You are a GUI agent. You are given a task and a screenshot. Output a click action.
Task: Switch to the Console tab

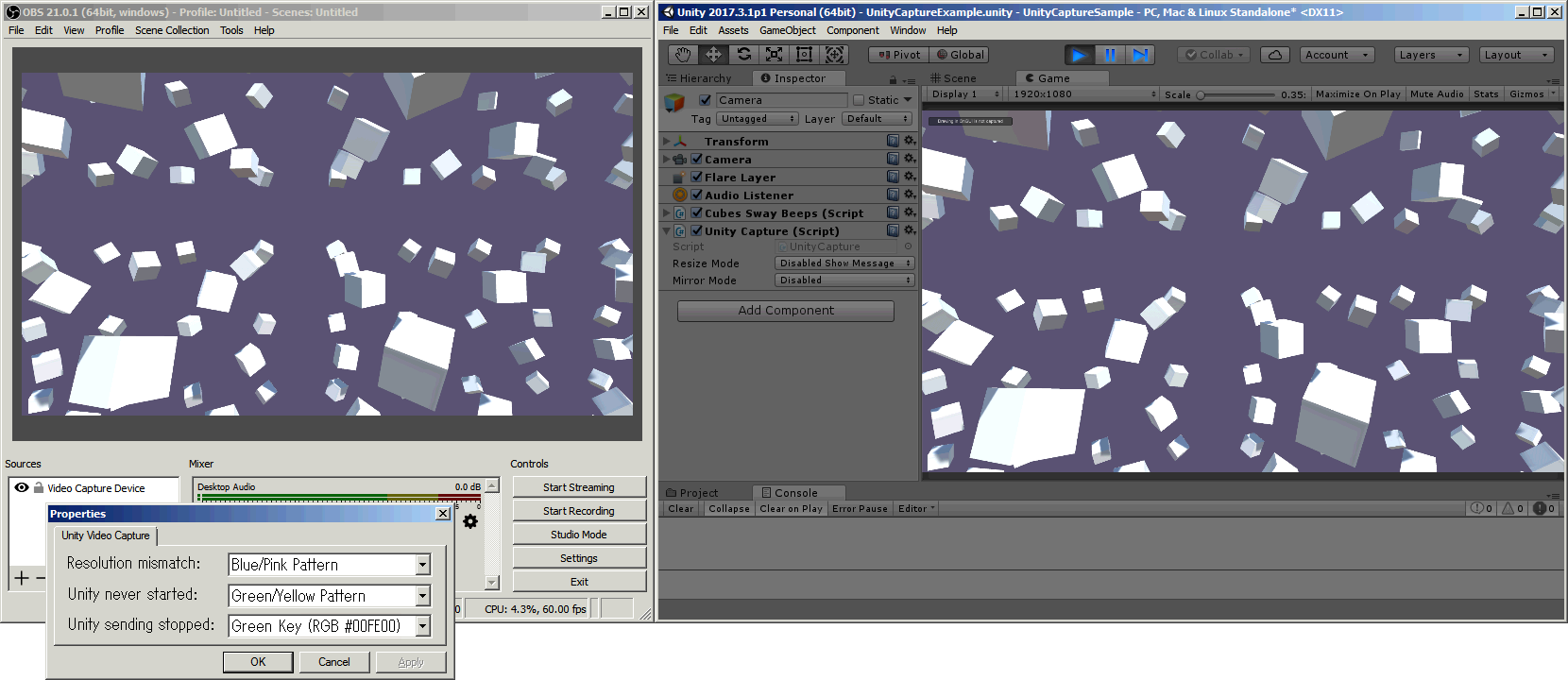coord(794,493)
